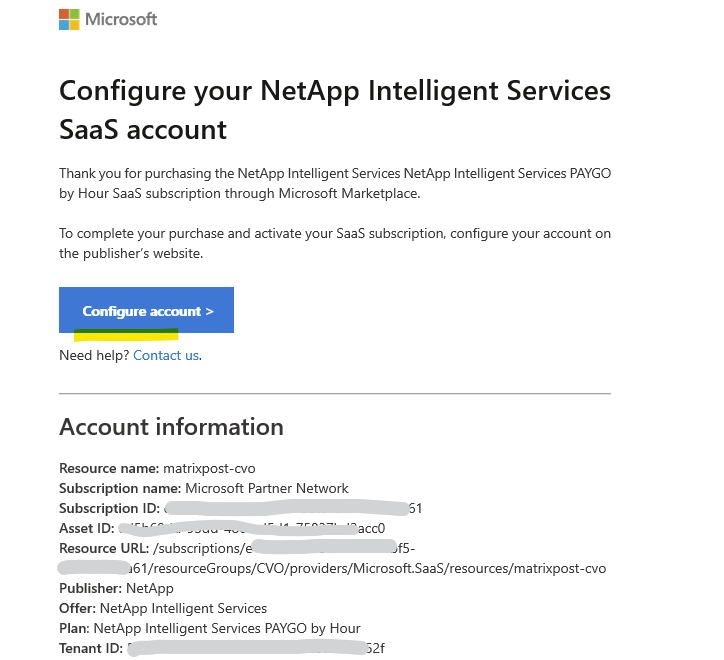
Task: Click the Account information heading
Action: click(x=171, y=427)
